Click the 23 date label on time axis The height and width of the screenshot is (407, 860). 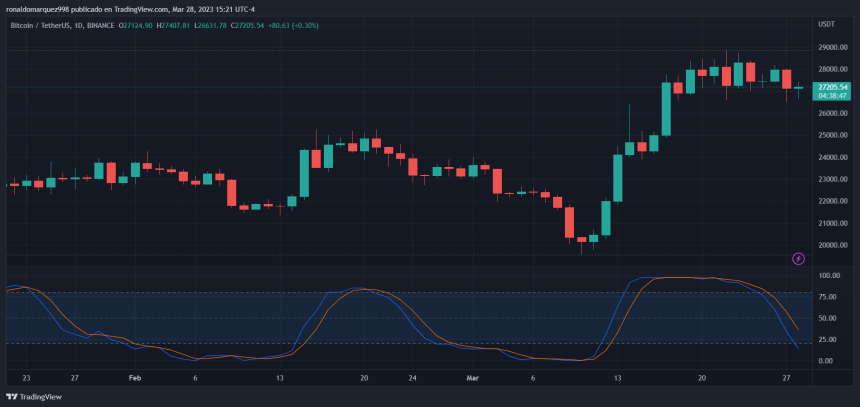coord(27,378)
